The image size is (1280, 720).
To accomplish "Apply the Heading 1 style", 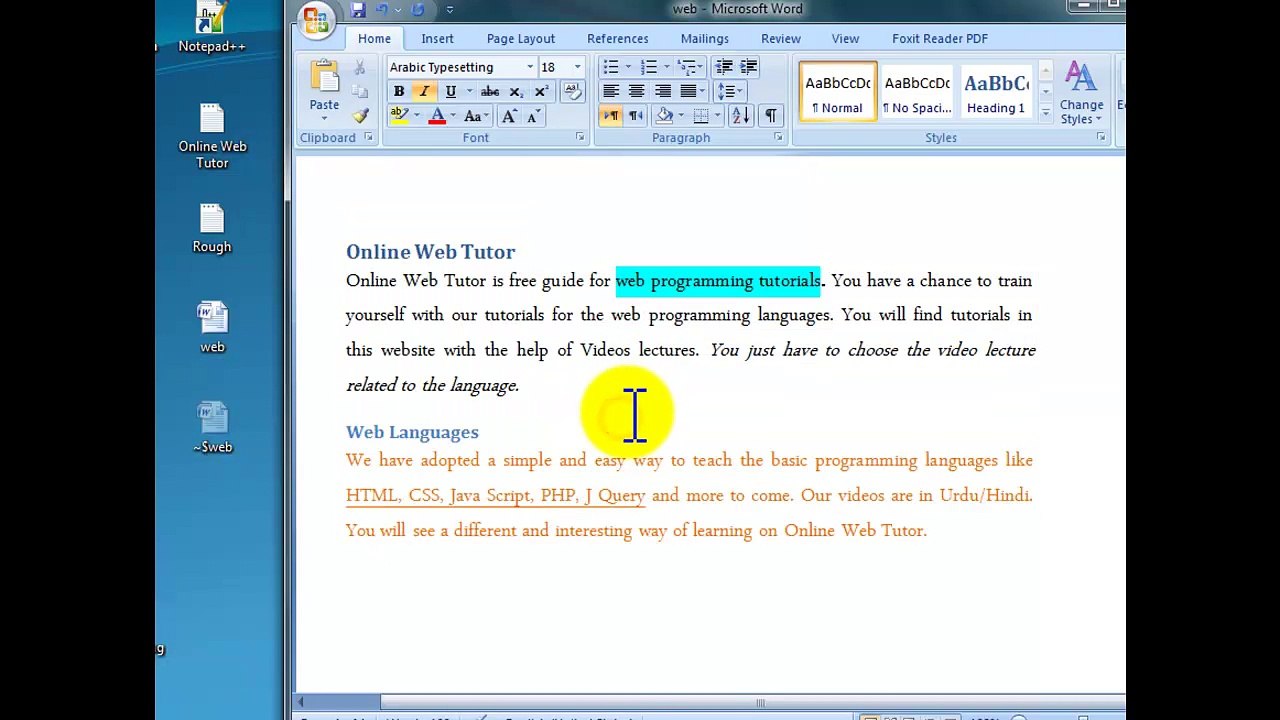I will tap(995, 92).
